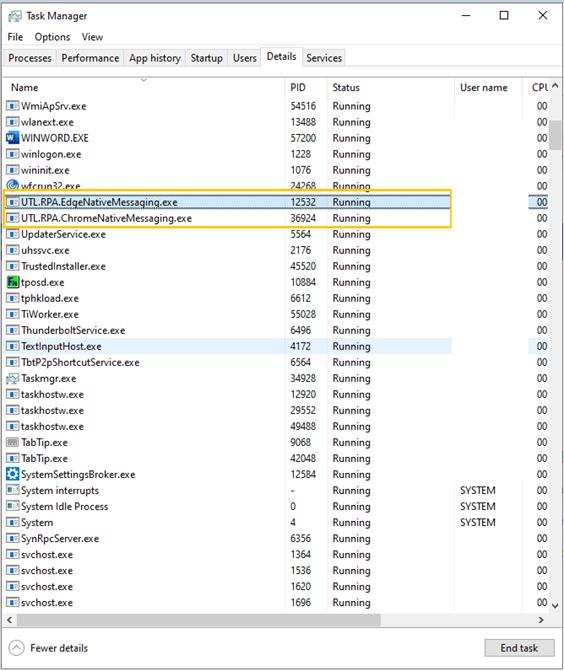The width and height of the screenshot is (564, 671).
Task: Select the svchost.exe row with PID 1696
Action: [276, 603]
